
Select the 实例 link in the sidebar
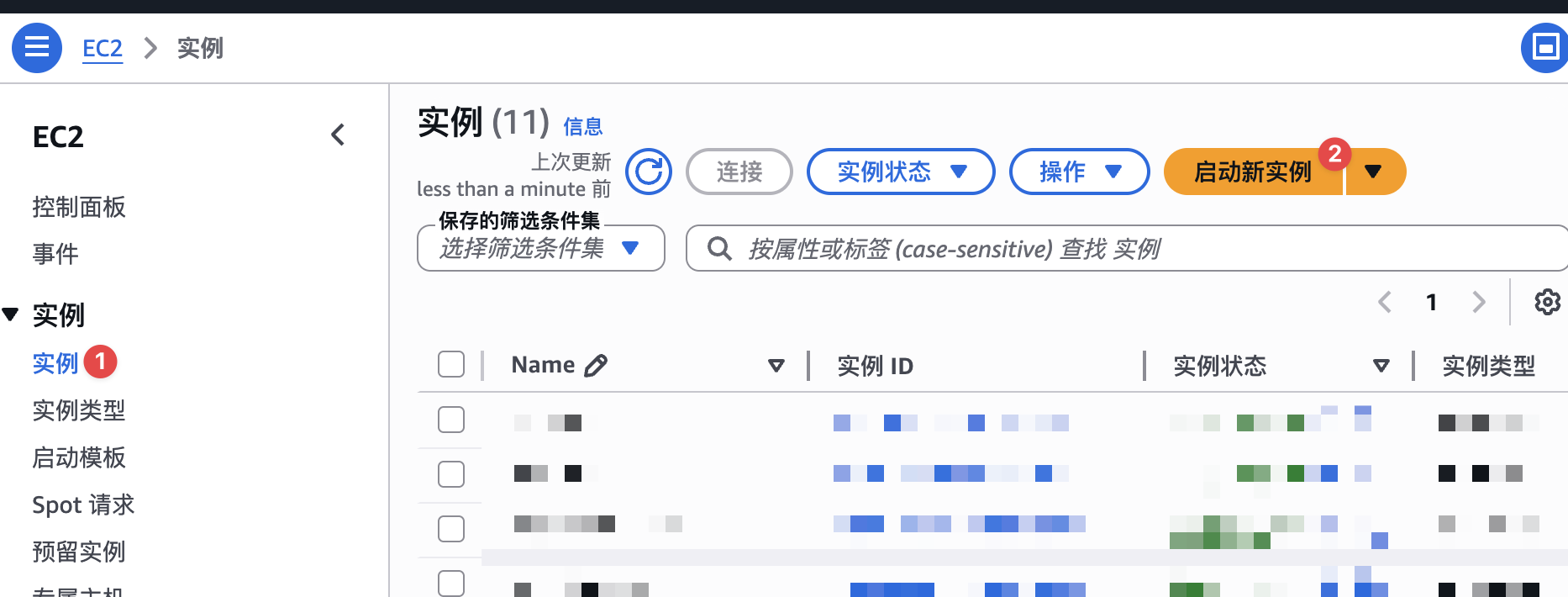[55, 363]
